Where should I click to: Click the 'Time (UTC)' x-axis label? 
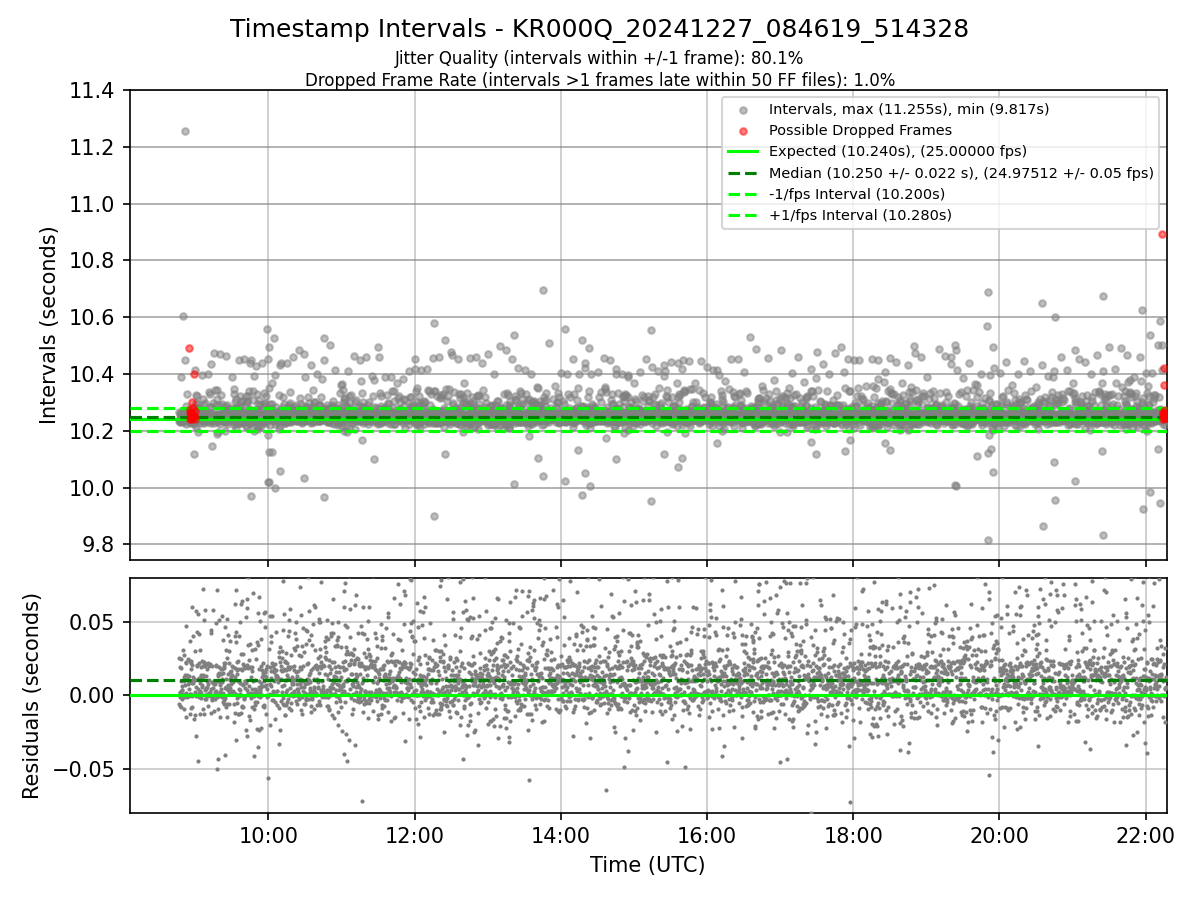(x=647, y=865)
